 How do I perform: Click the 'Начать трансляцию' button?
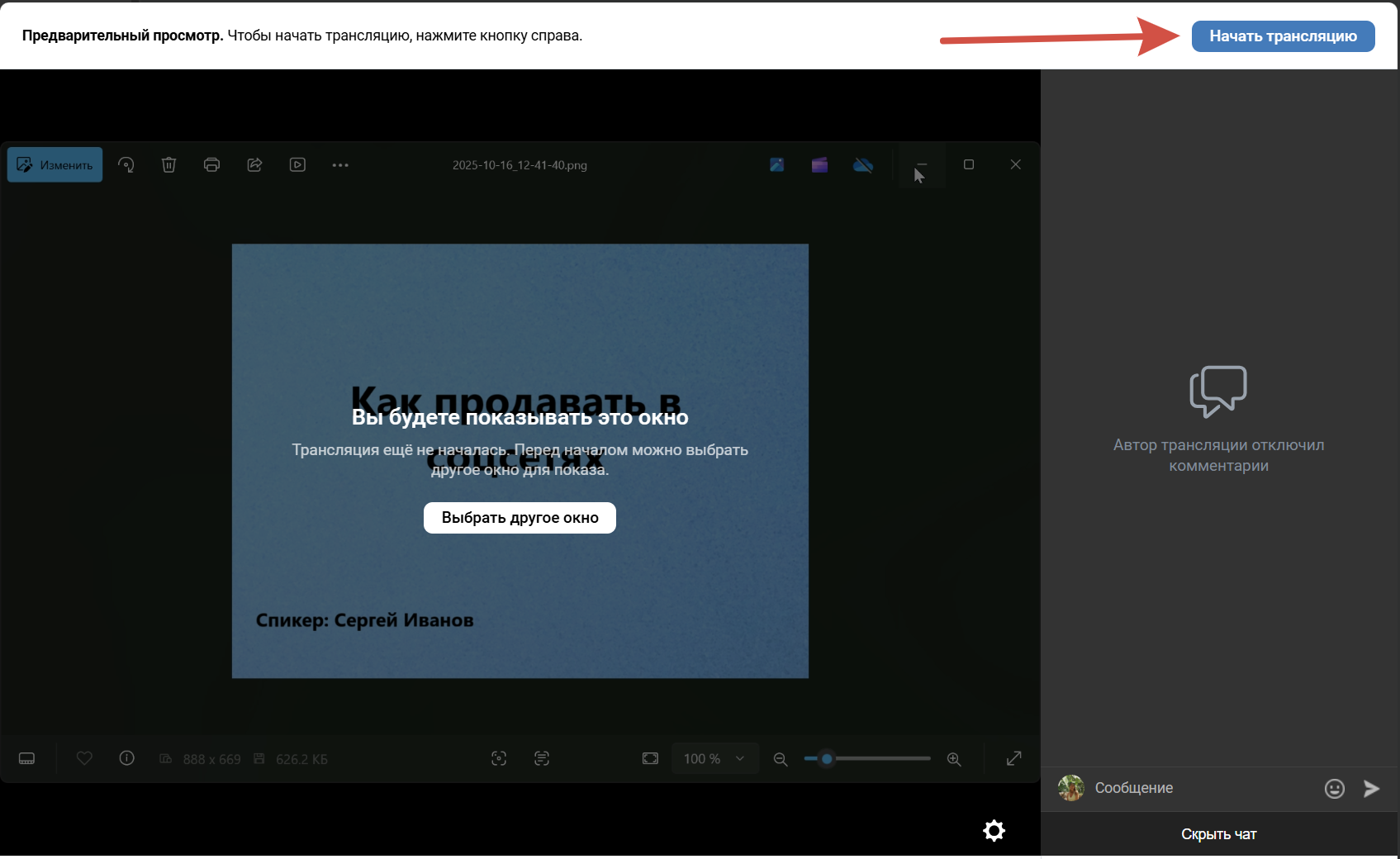coord(1283,36)
